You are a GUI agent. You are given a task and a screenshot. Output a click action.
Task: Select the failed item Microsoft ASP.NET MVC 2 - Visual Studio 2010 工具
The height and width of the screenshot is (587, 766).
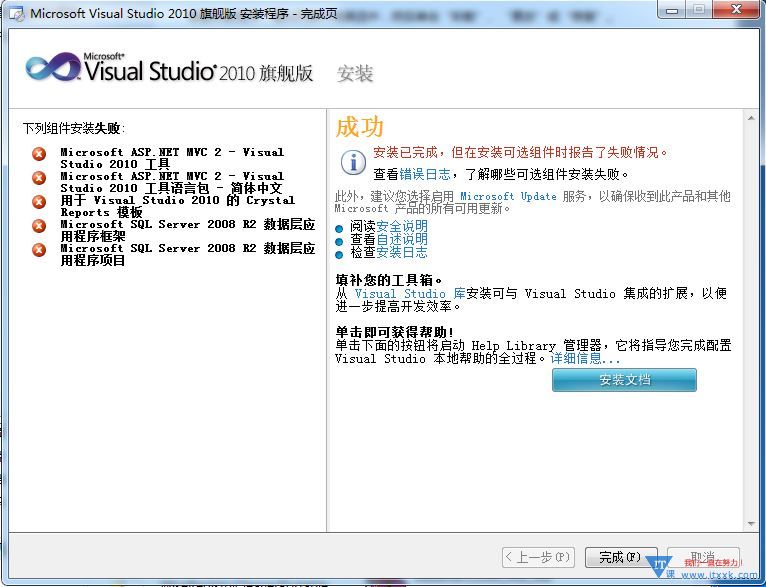(172, 158)
